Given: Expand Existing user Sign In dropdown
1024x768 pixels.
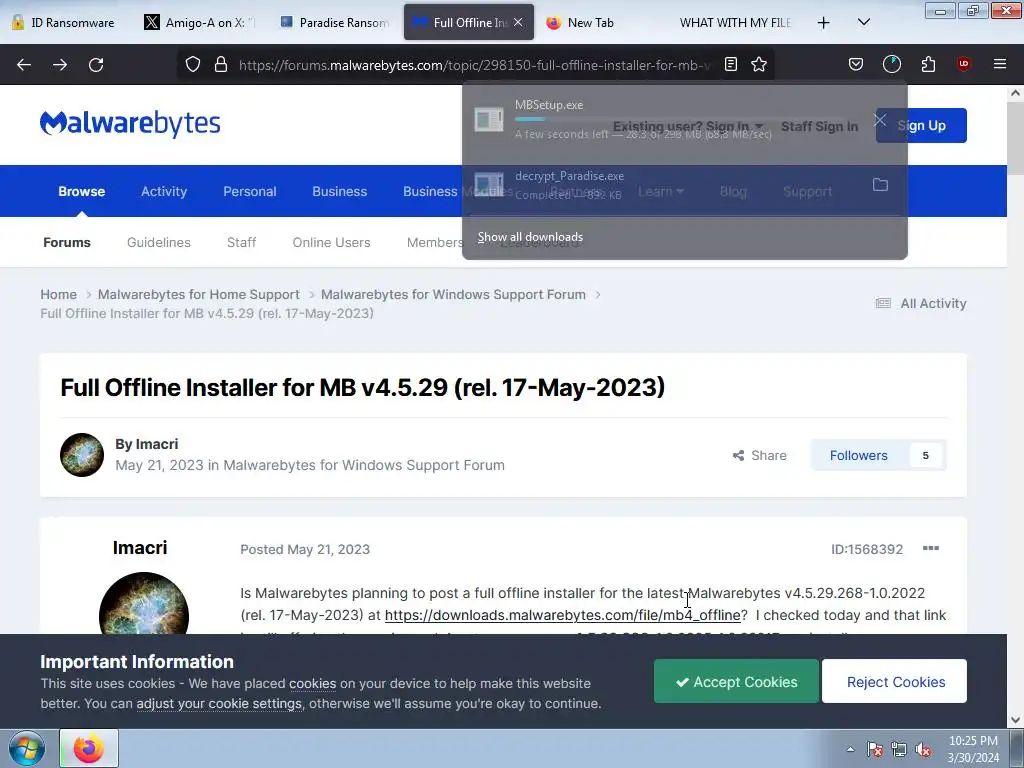Looking at the screenshot, I should pyautogui.click(x=688, y=126).
